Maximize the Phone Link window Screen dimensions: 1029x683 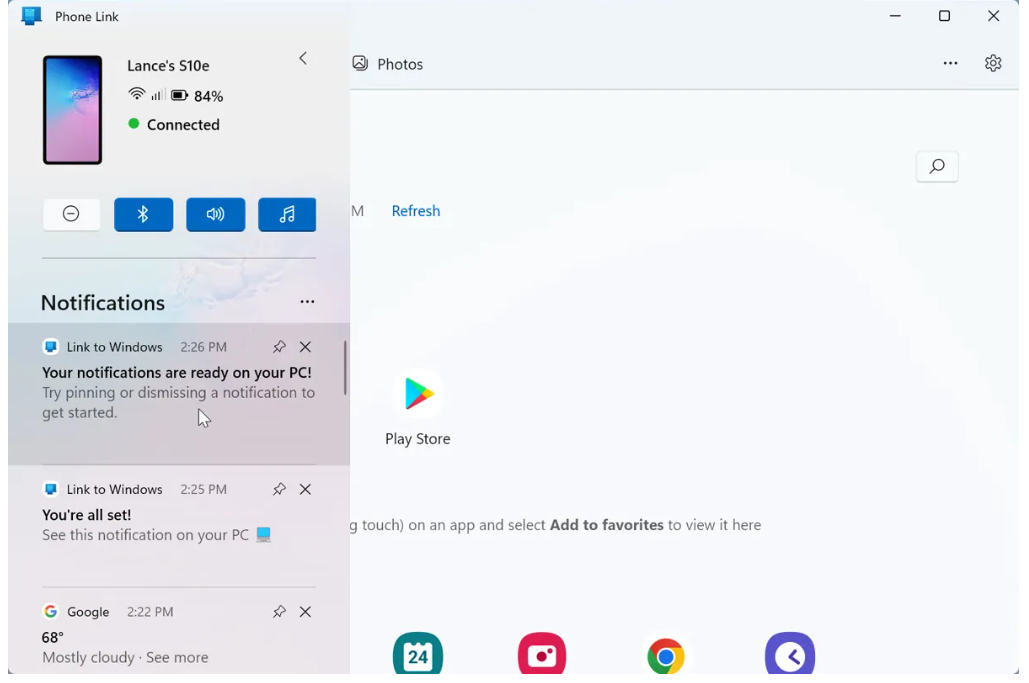pos(944,16)
